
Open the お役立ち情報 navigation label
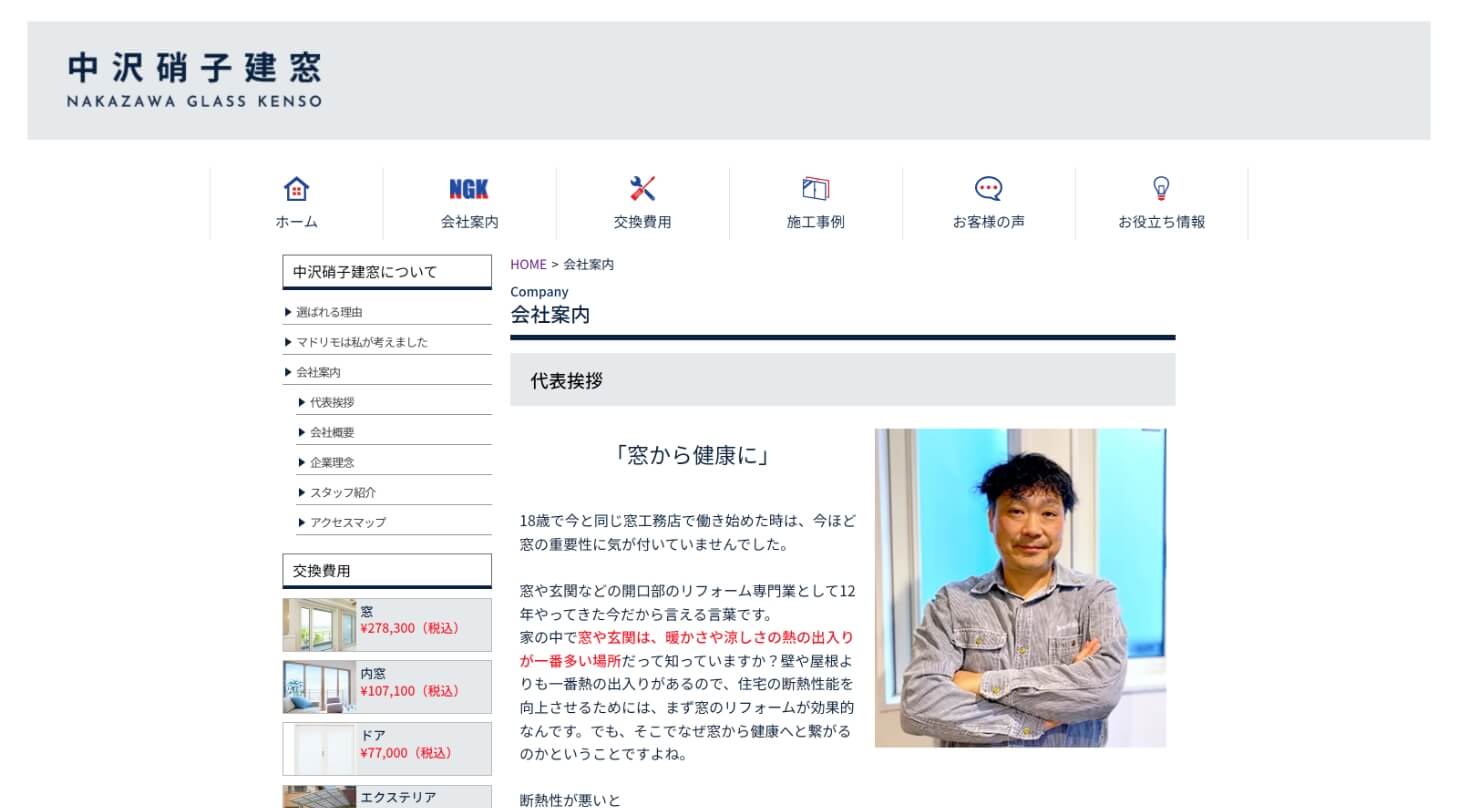1161,222
